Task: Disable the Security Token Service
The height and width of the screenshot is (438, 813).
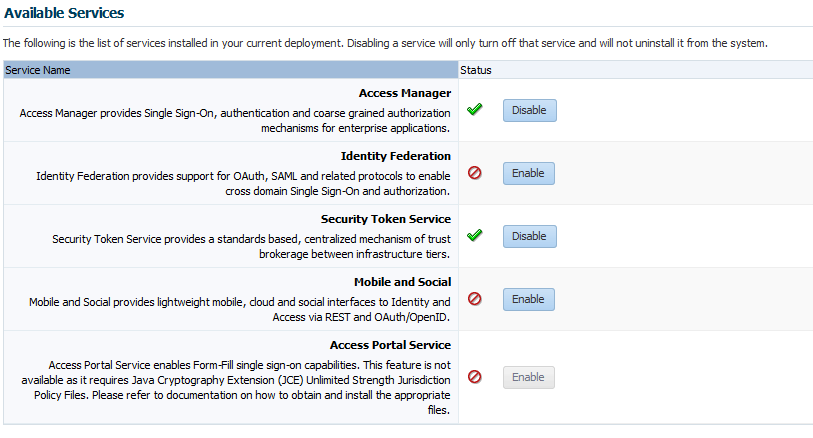Action: point(529,236)
